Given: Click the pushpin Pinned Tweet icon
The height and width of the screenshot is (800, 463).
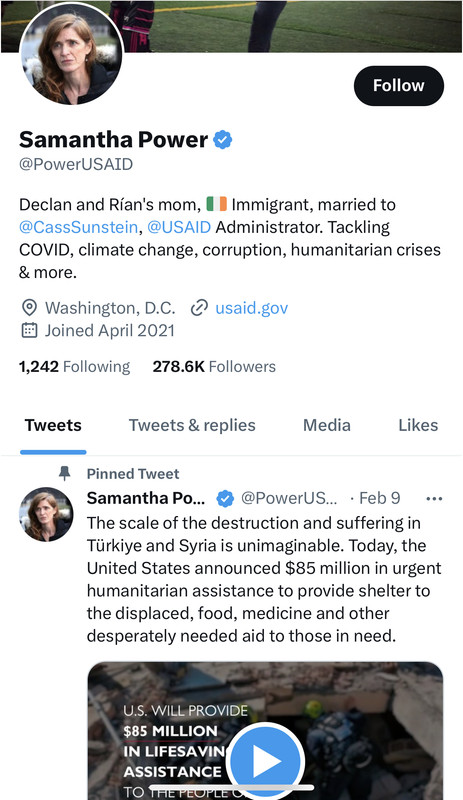Looking at the screenshot, I should coord(64,473).
